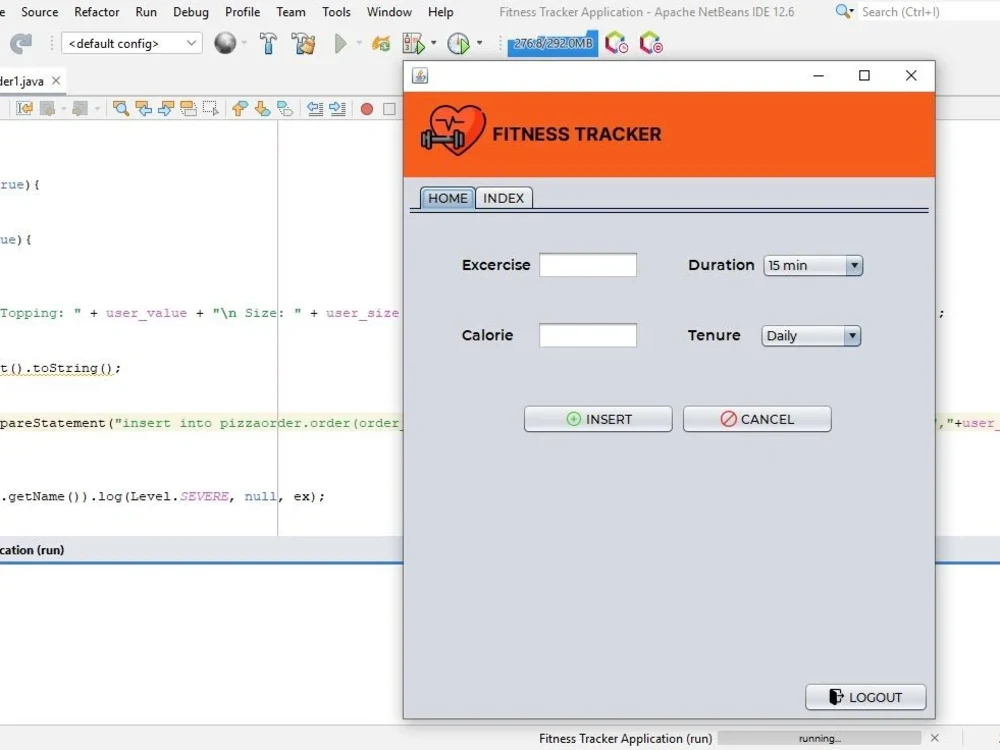Select the HOME tab in Fitness Tracker
This screenshot has width=1000, height=750.
tap(448, 198)
